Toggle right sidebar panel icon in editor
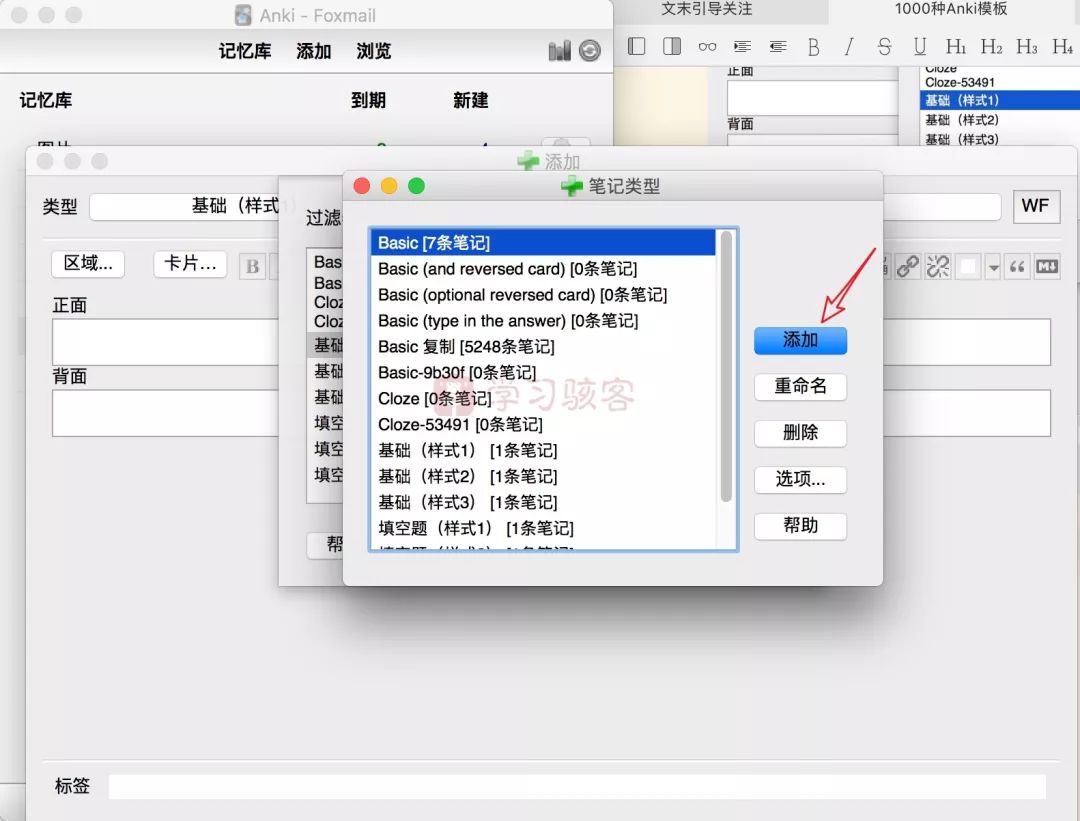Image resolution: width=1080 pixels, height=821 pixels. point(672,46)
